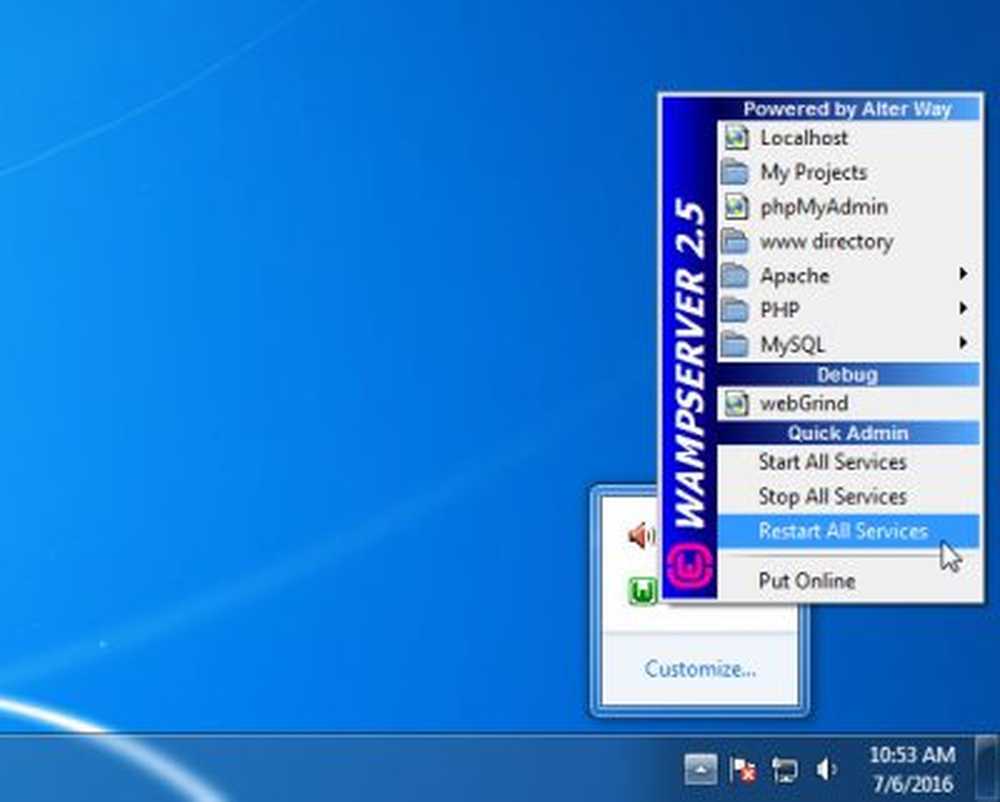The image size is (1000, 802).
Task: Choose Restart All Services
Action: 848,530
